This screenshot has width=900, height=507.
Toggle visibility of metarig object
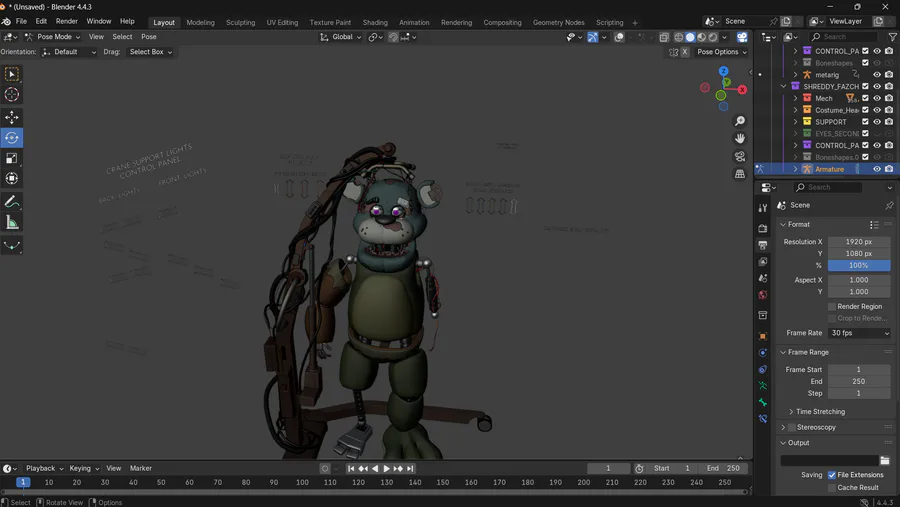[x=876, y=75]
